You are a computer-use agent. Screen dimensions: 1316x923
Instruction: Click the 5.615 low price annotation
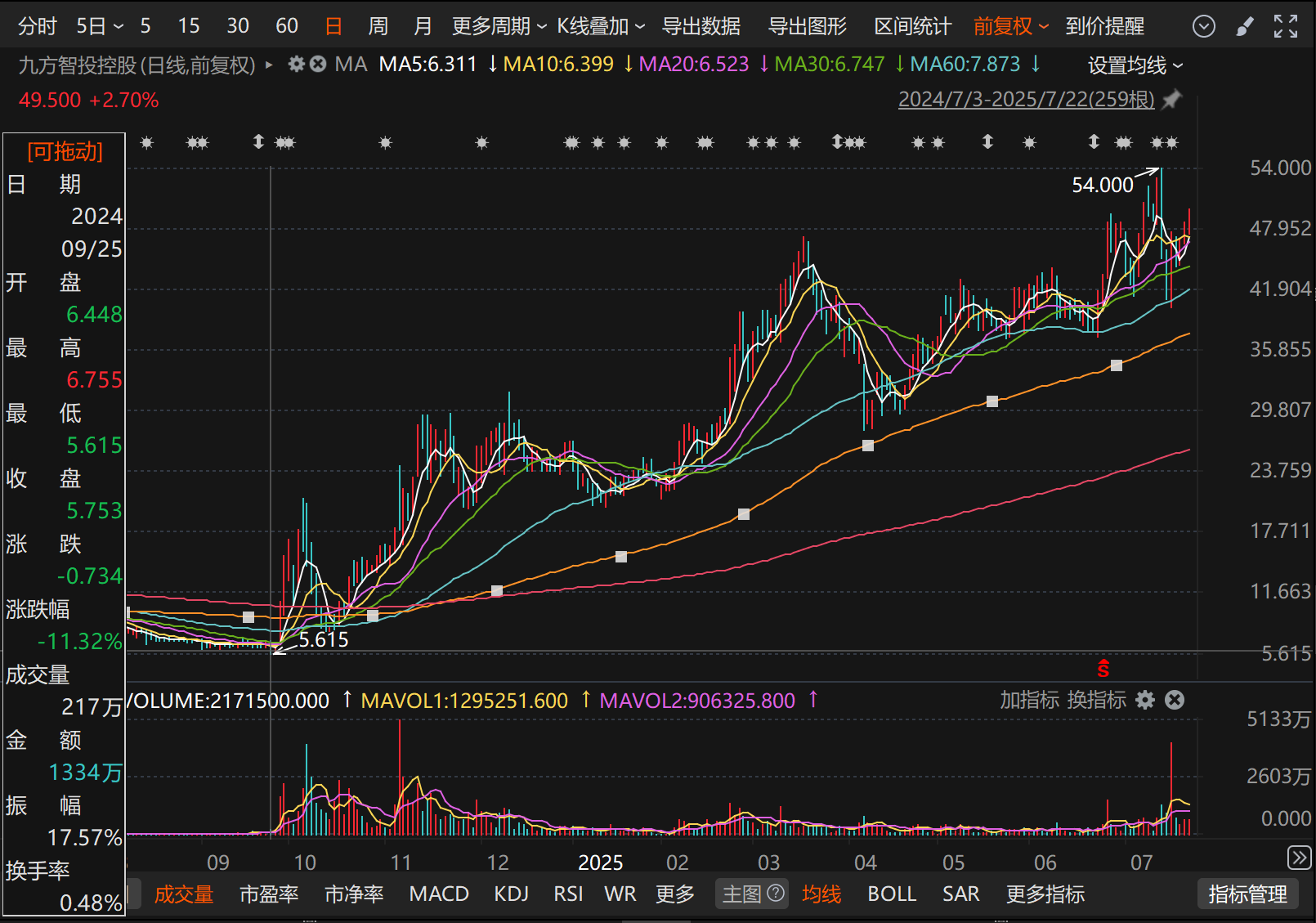[324, 639]
